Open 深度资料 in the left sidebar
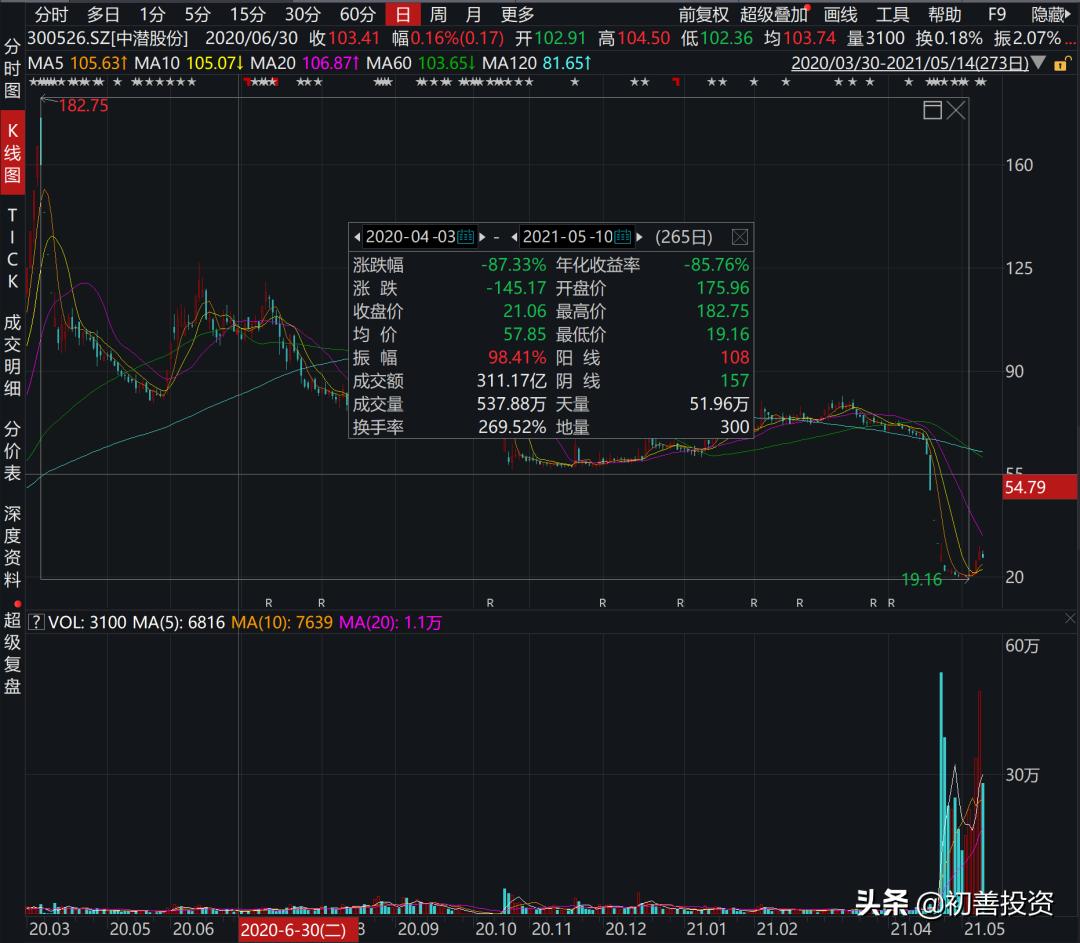 tap(12, 547)
